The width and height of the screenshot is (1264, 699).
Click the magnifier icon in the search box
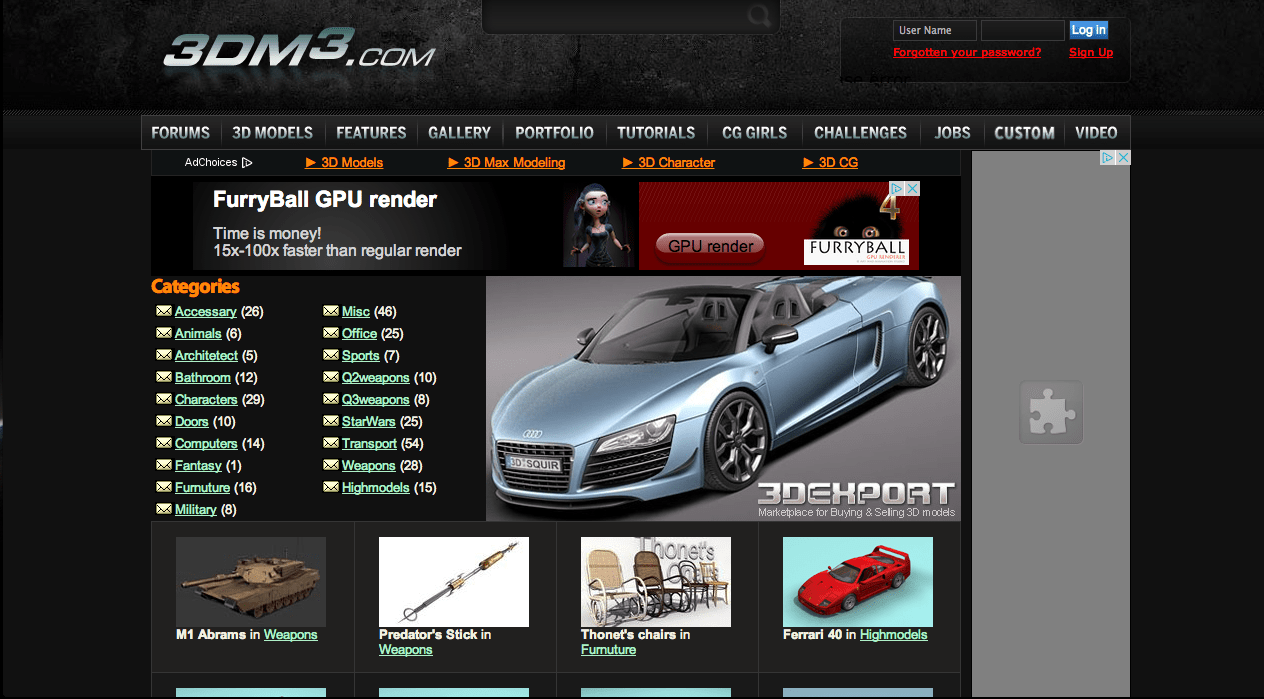(x=759, y=15)
